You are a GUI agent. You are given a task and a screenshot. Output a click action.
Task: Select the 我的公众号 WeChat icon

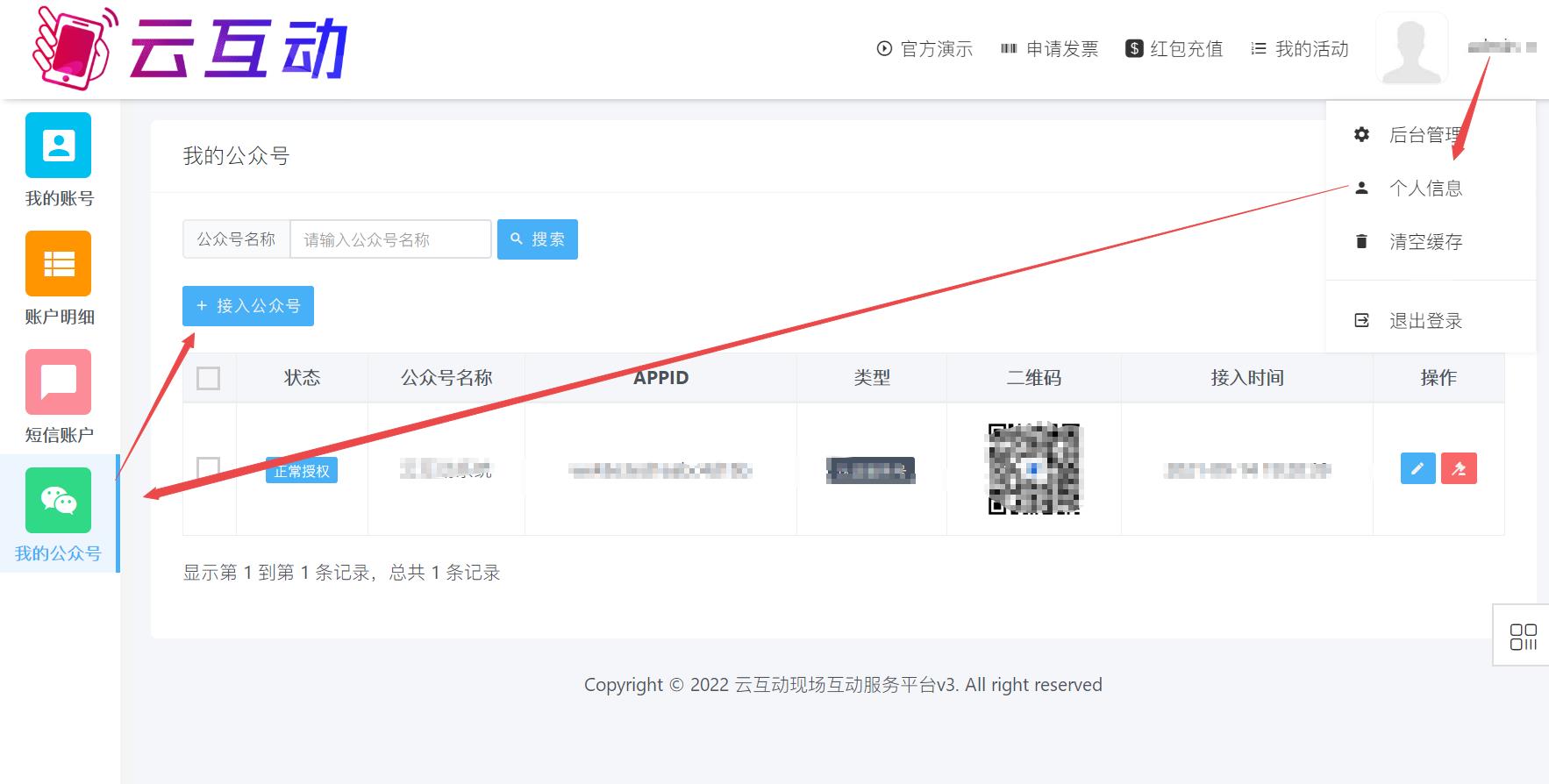pyautogui.click(x=59, y=501)
